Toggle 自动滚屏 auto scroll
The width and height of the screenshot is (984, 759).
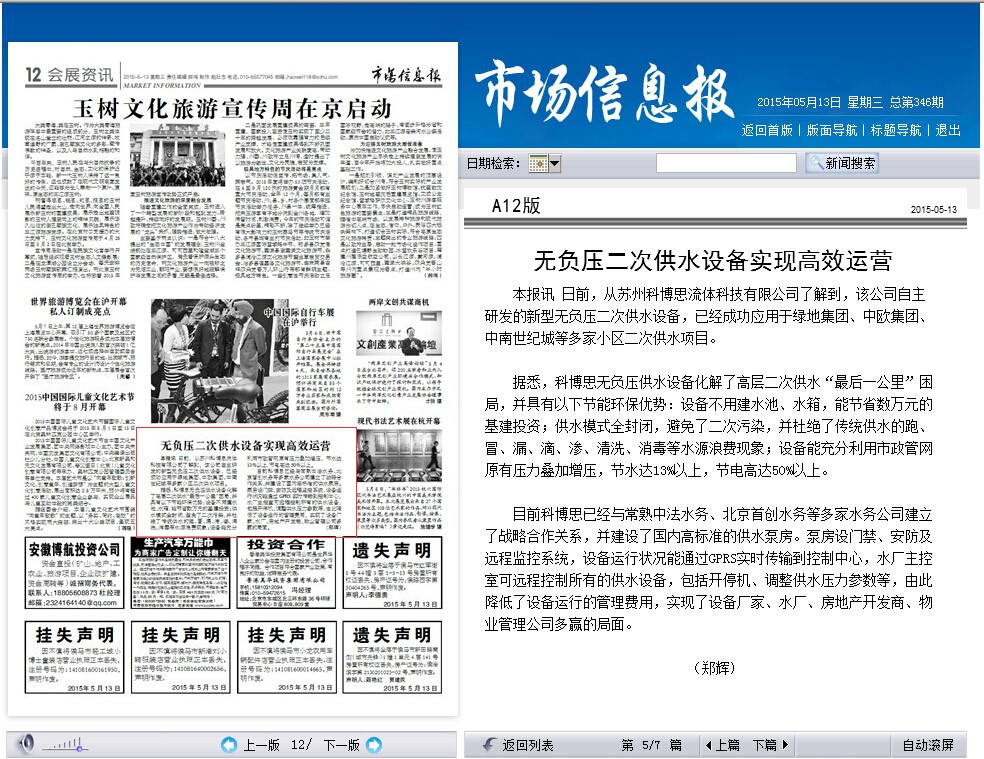click(928, 745)
